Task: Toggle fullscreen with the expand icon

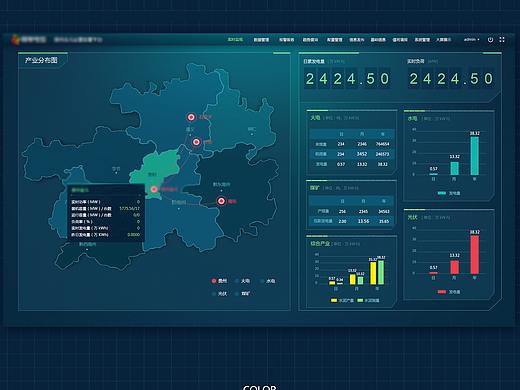Action: pos(502,40)
